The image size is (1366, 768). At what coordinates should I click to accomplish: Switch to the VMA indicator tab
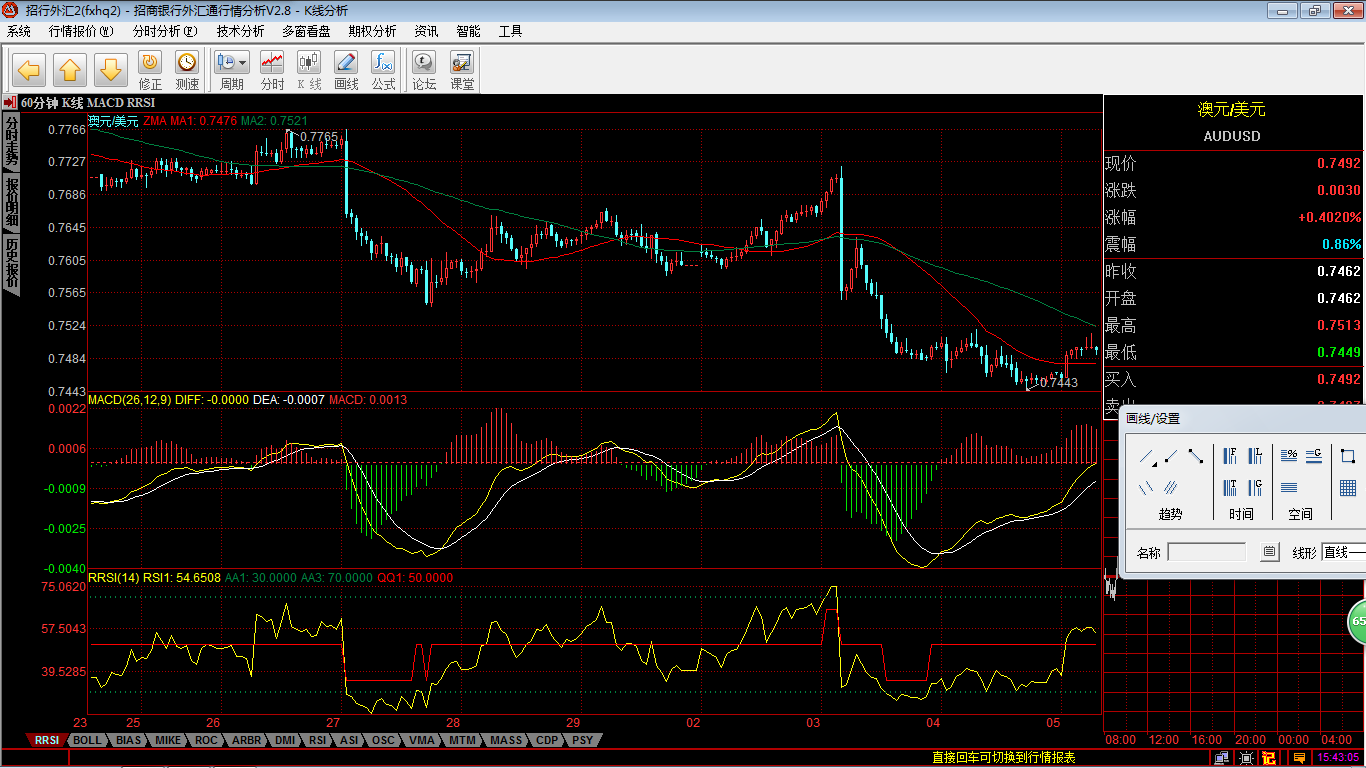(422, 740)
